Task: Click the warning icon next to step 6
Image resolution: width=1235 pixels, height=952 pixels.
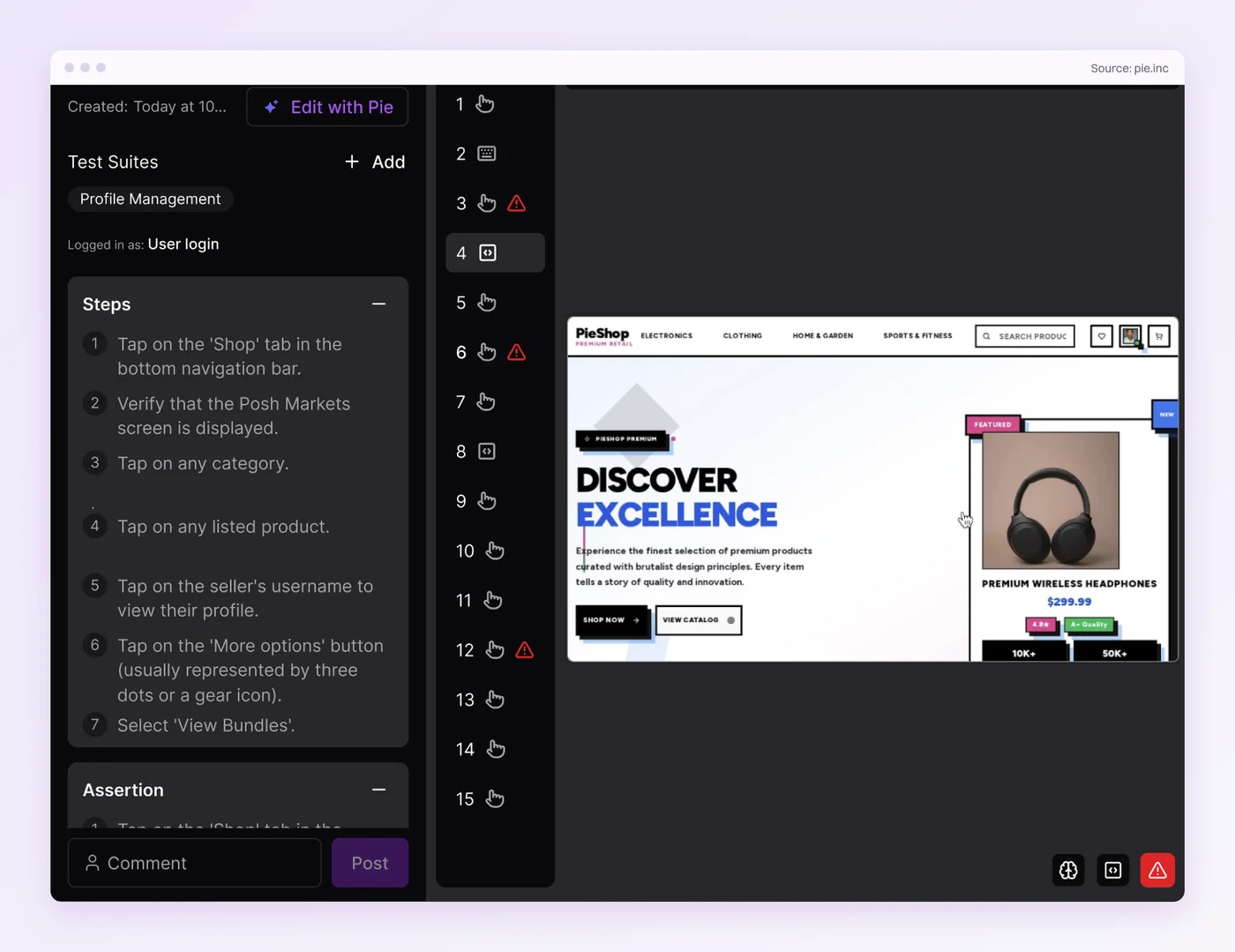Action: [x=517, y=353]
